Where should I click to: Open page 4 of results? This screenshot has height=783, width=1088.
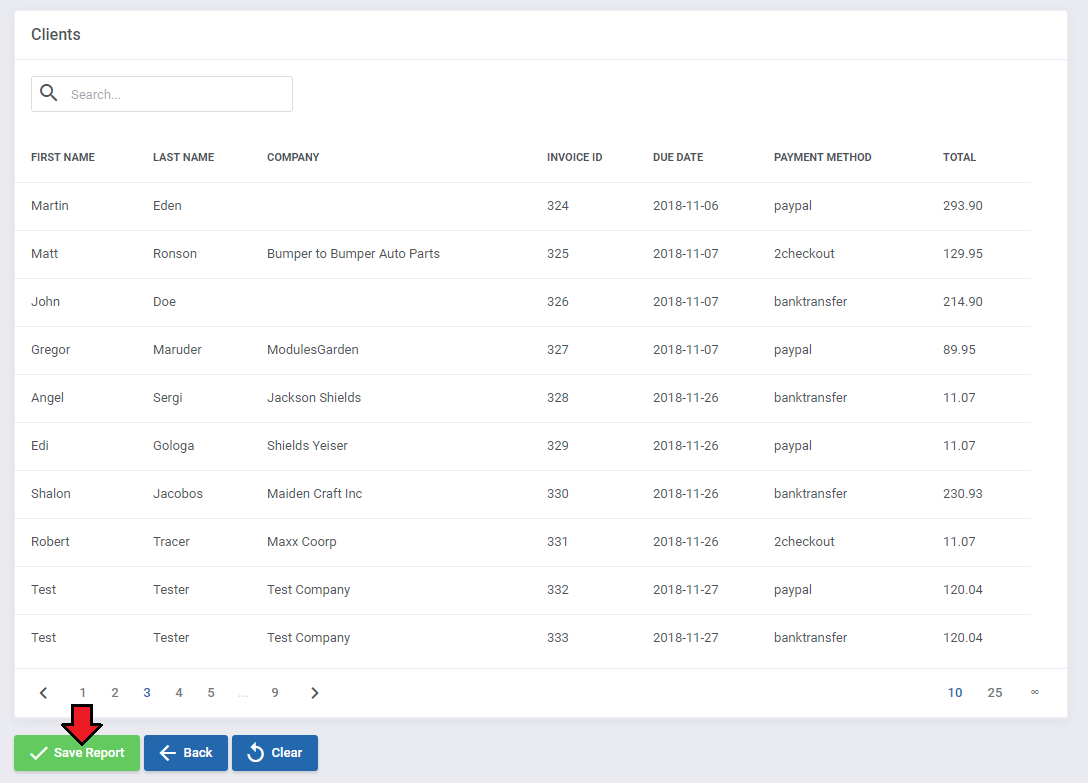[x=179, y=693]
